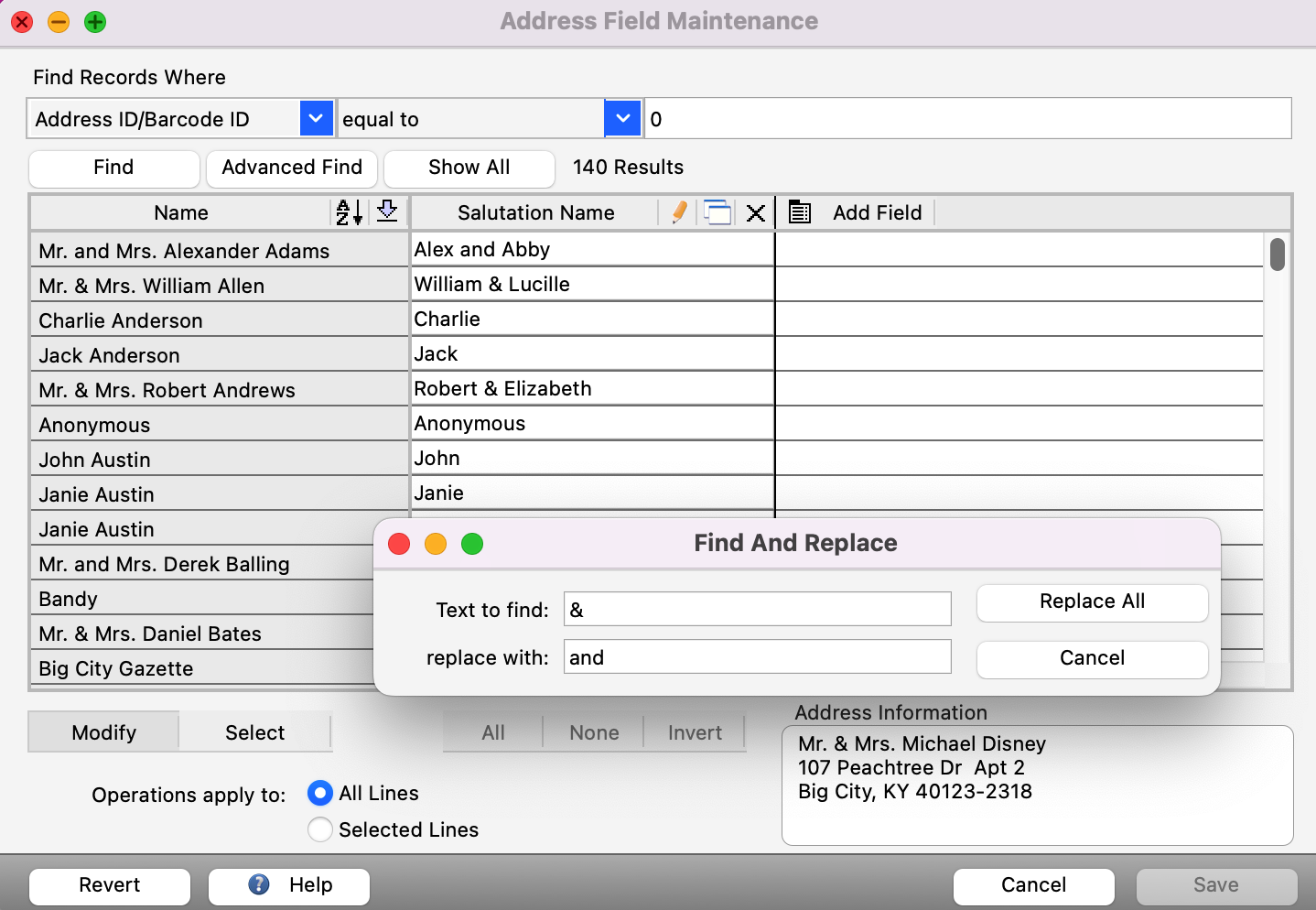
Task: Click inside the 'replace with' text field
Action: pyautogui.click(x=757, y=656)
